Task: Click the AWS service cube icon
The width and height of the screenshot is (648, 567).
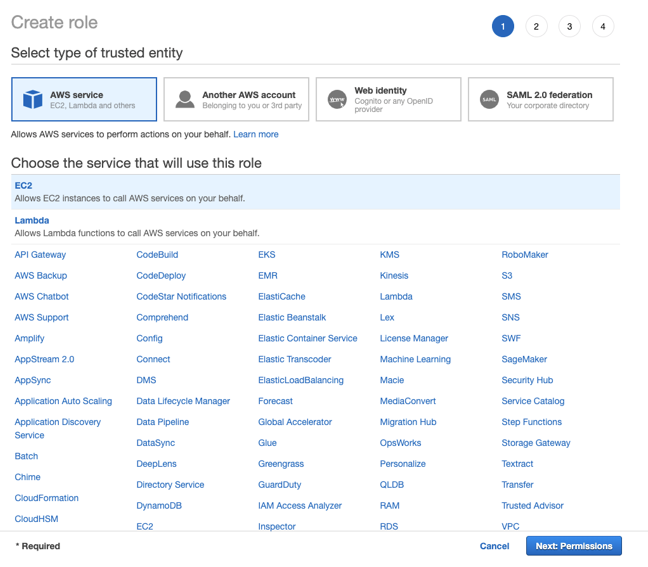Action: tap(33, 99)
